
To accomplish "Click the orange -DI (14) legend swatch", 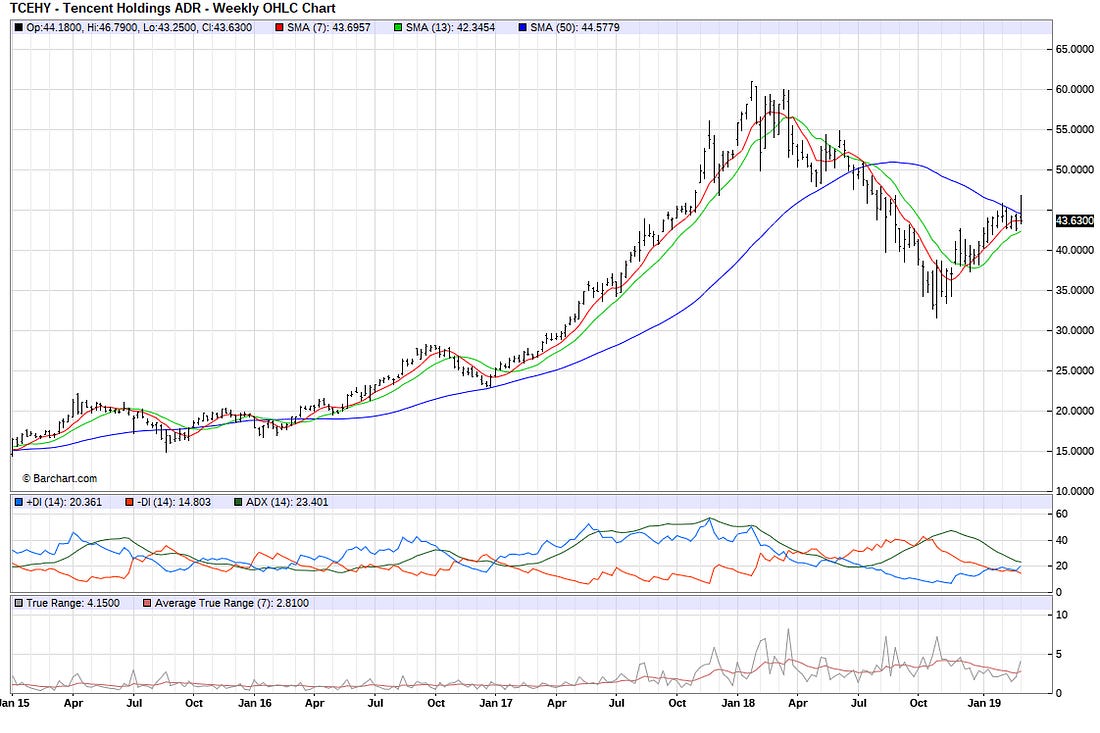I will point(129,502).
